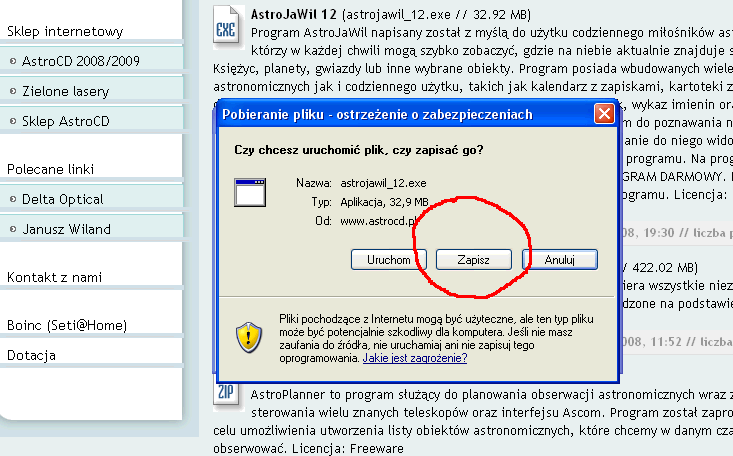Screen dimensions: 733x456
Task: Click the AstroJaWil 12 title text
Action: click(x=294, y=14)
